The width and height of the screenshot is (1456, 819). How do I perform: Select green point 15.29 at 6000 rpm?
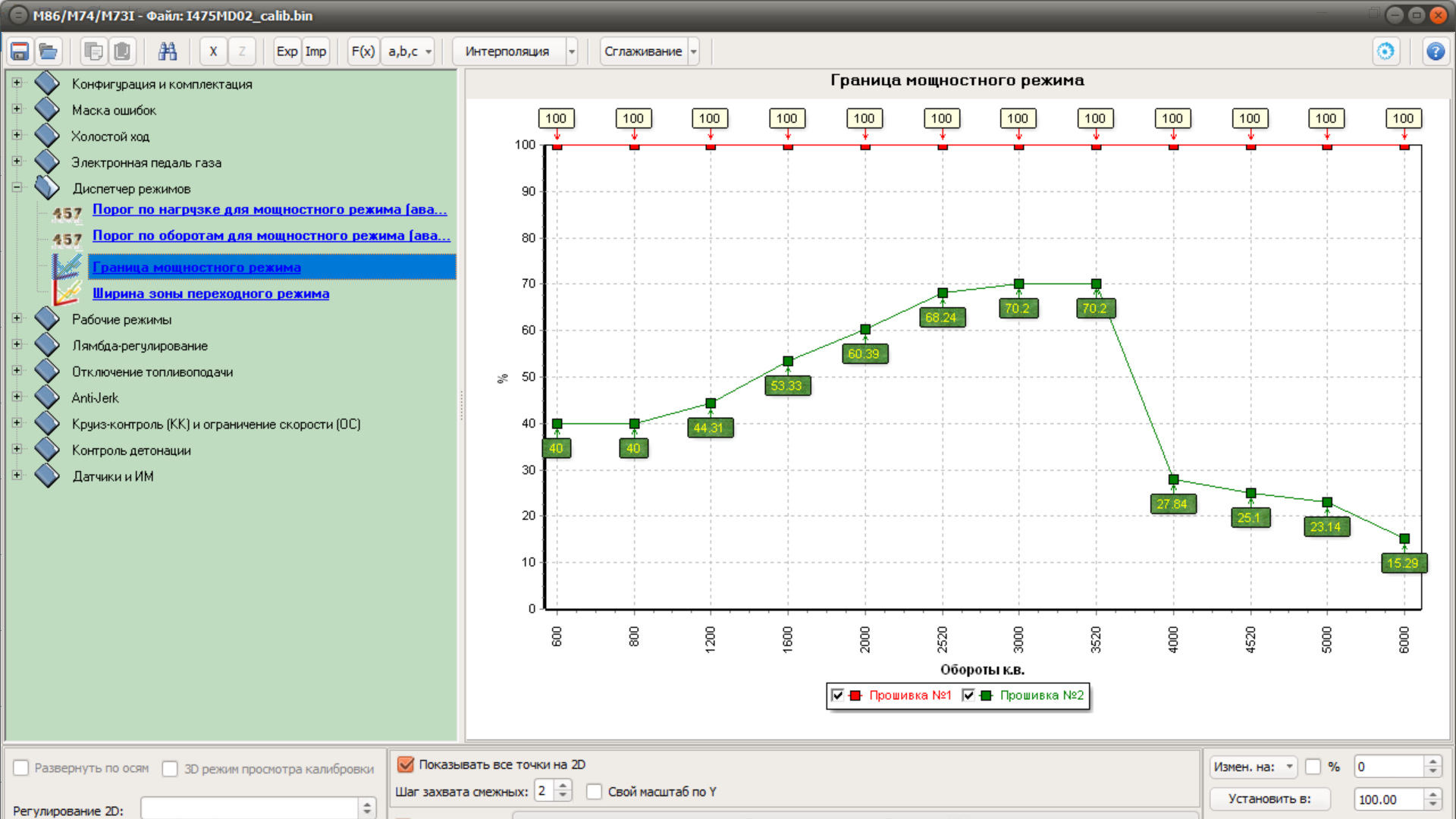coord(1404,538)
